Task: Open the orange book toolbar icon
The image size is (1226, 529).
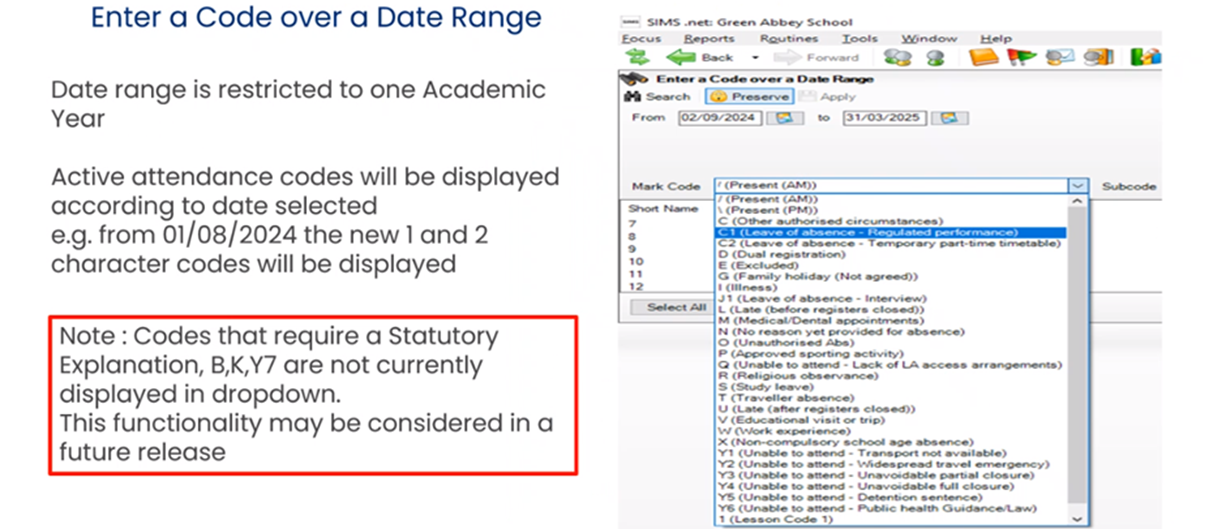Action: pyautogui.click(x=984, y=57)
